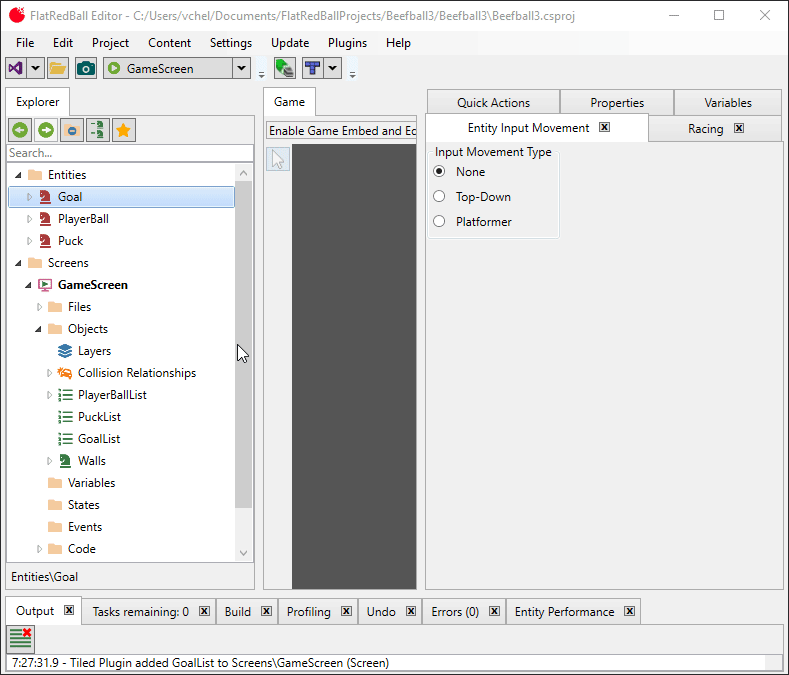Viewport: 789px width, 675px height.
Task: Open the Plugins menu
Action: pyautogui.click(x=347, y=43)
